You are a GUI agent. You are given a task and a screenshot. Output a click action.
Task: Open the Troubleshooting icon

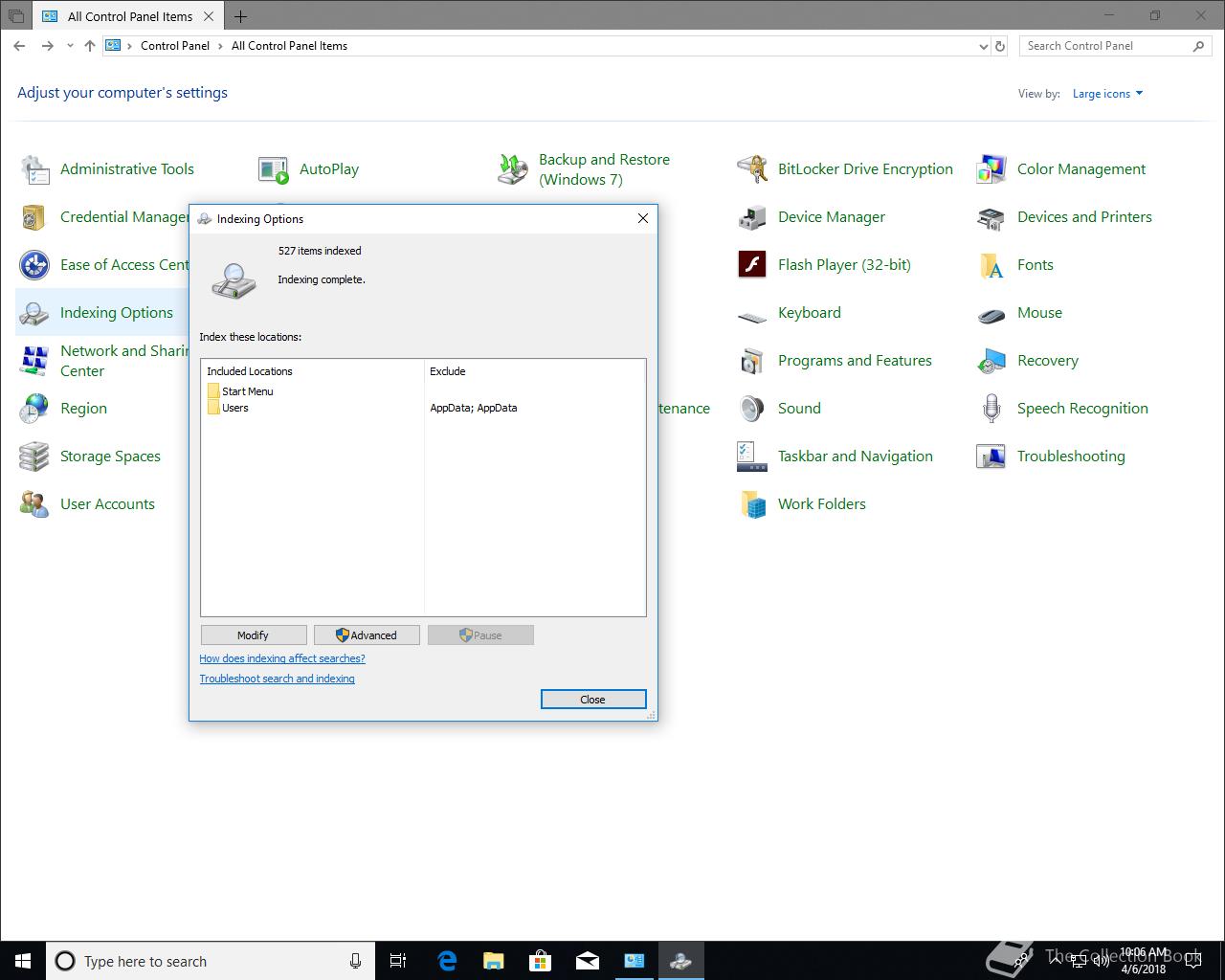coord(991,457)
